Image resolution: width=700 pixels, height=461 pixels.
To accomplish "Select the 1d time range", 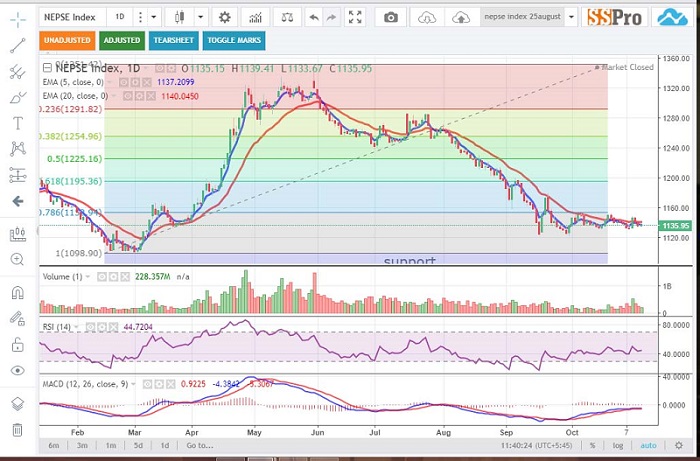I will pos(165,445).
